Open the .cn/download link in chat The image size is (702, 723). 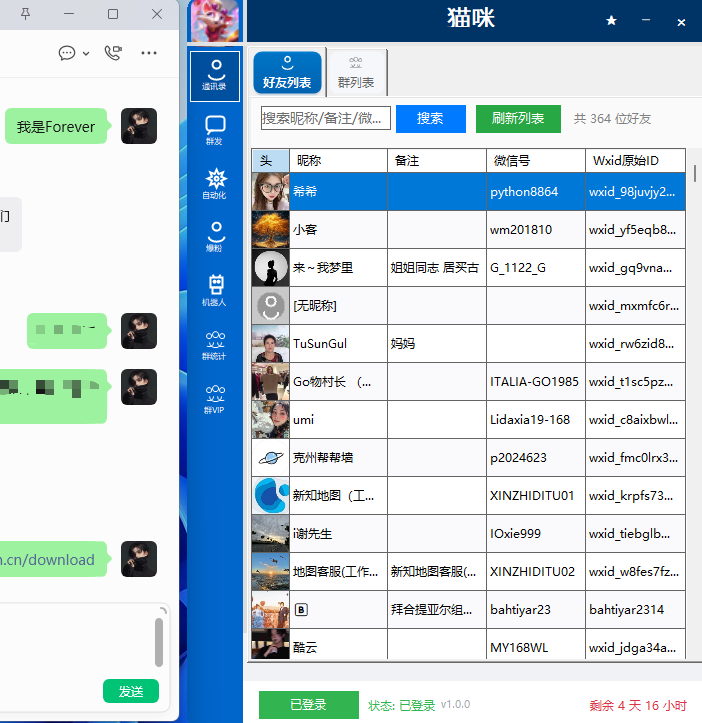[x=48, y=559]
